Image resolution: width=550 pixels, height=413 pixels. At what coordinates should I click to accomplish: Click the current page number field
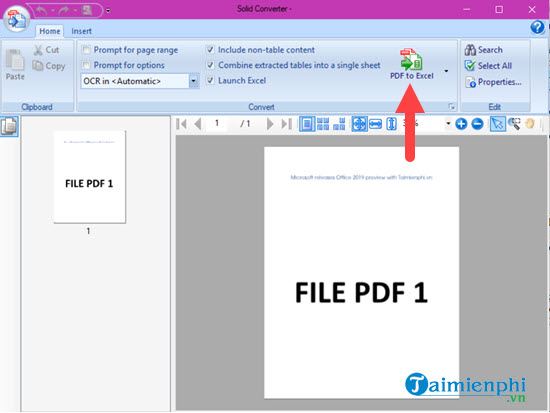pos(217,124)
